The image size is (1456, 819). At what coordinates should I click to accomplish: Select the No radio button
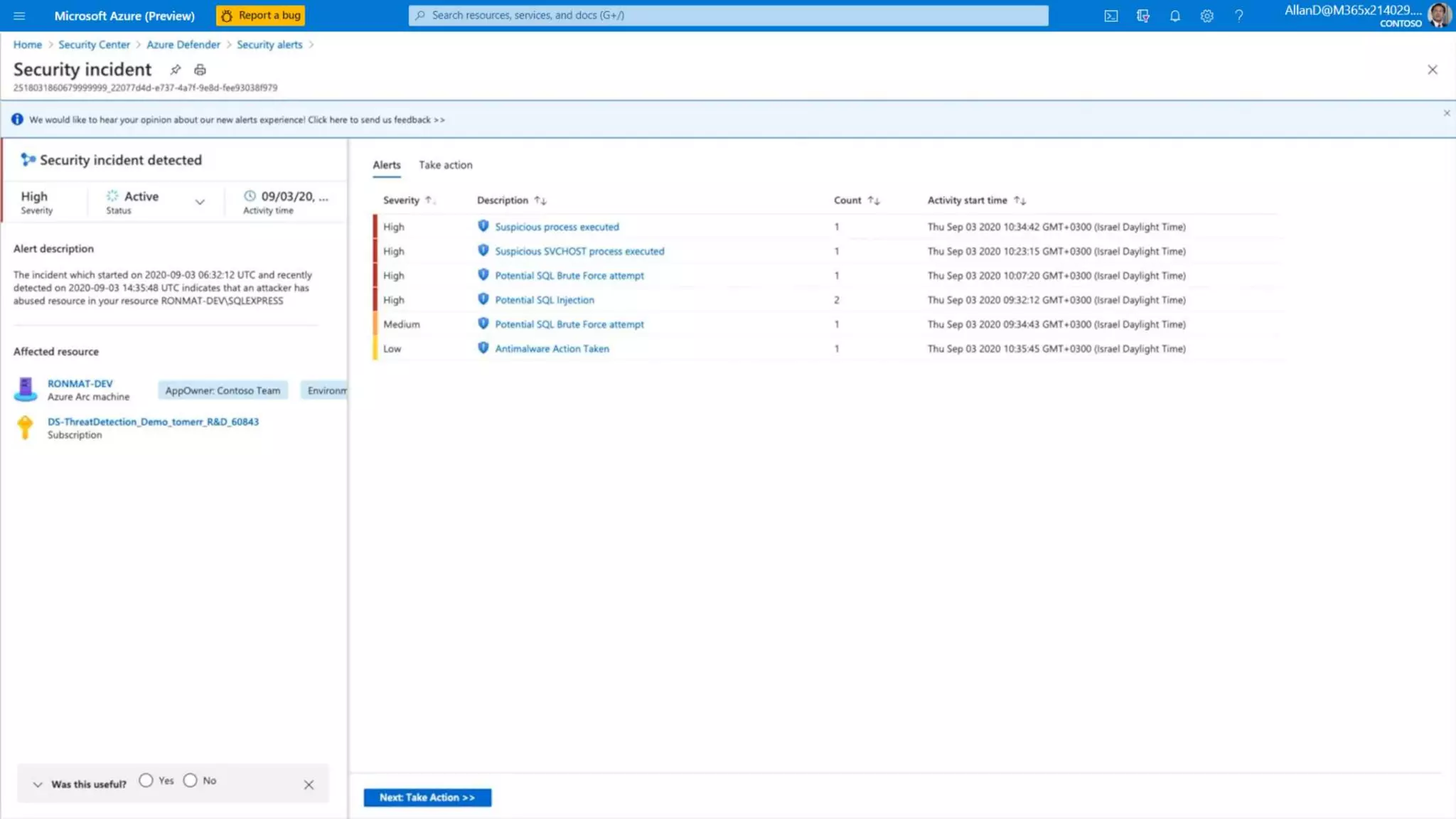click(x=190, y=780)
